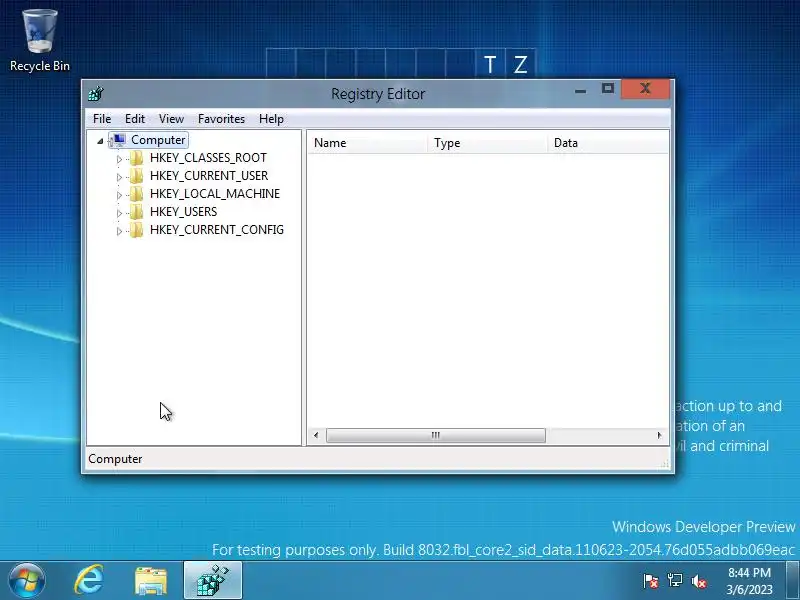Open the Edit menu
Viewport: 800px width, 600px height.
135,119
